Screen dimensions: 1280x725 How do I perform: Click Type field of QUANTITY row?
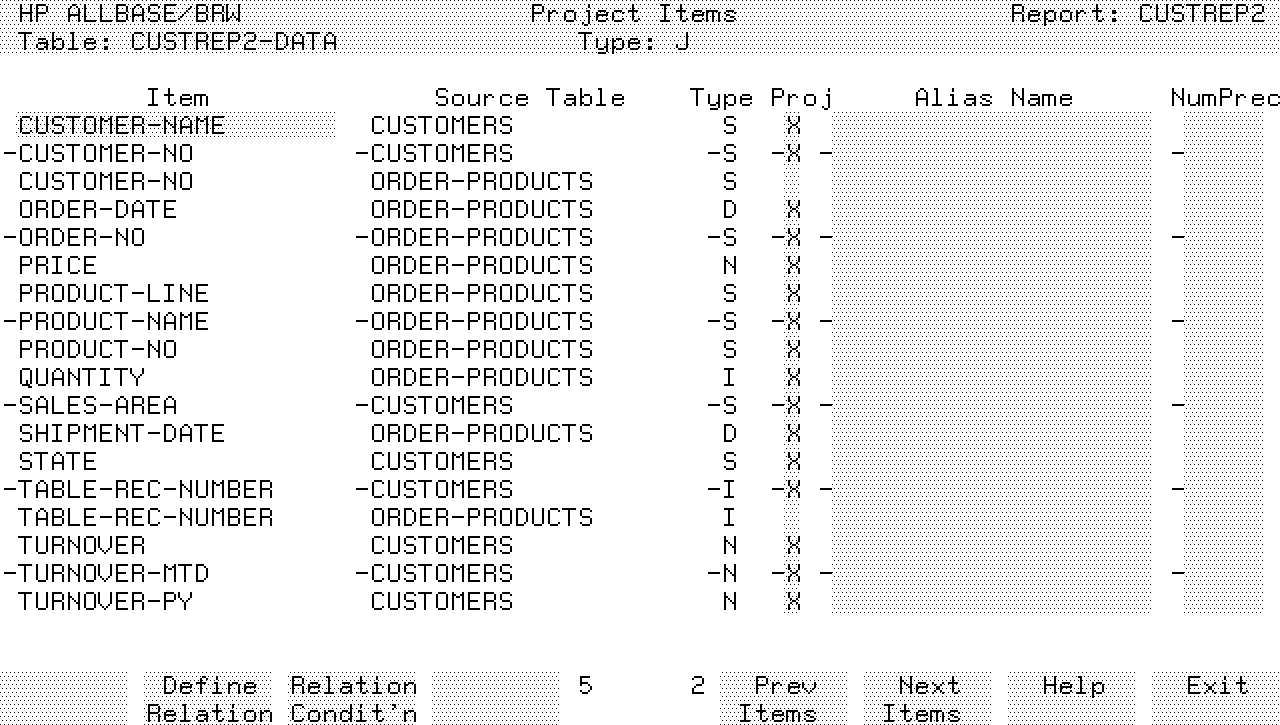point(729,378)
